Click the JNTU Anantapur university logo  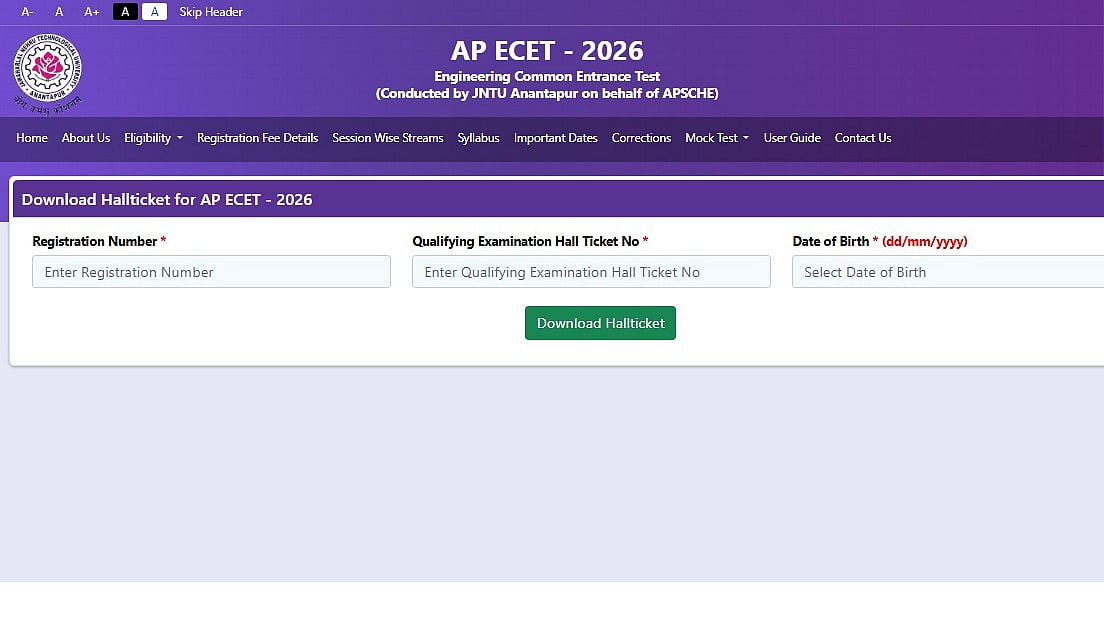pos(47,71)
